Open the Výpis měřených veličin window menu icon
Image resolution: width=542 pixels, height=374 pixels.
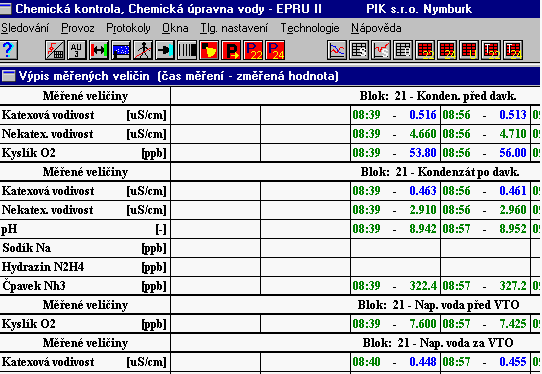click(x=8, y=76)
